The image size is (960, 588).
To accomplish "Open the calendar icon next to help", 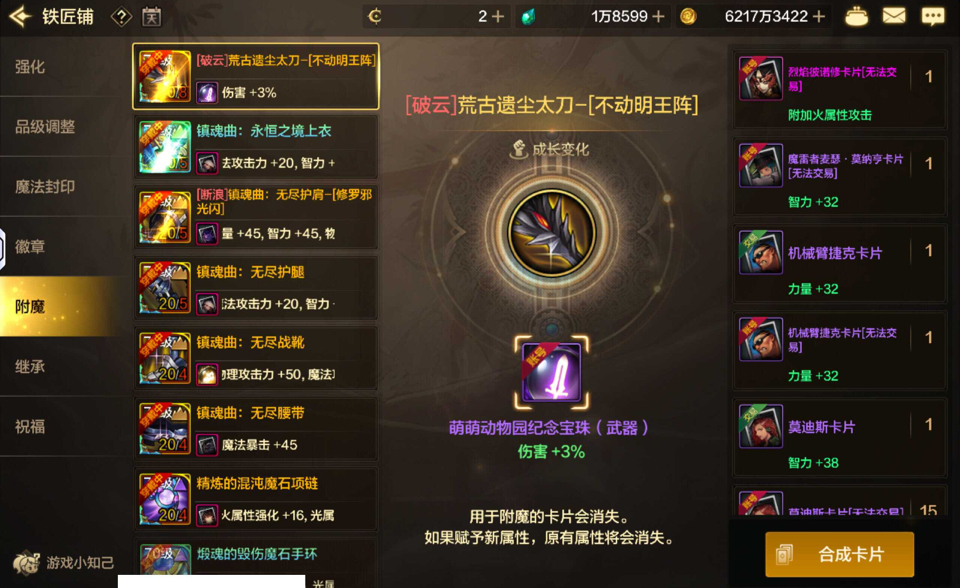I will tap(152, 17).
